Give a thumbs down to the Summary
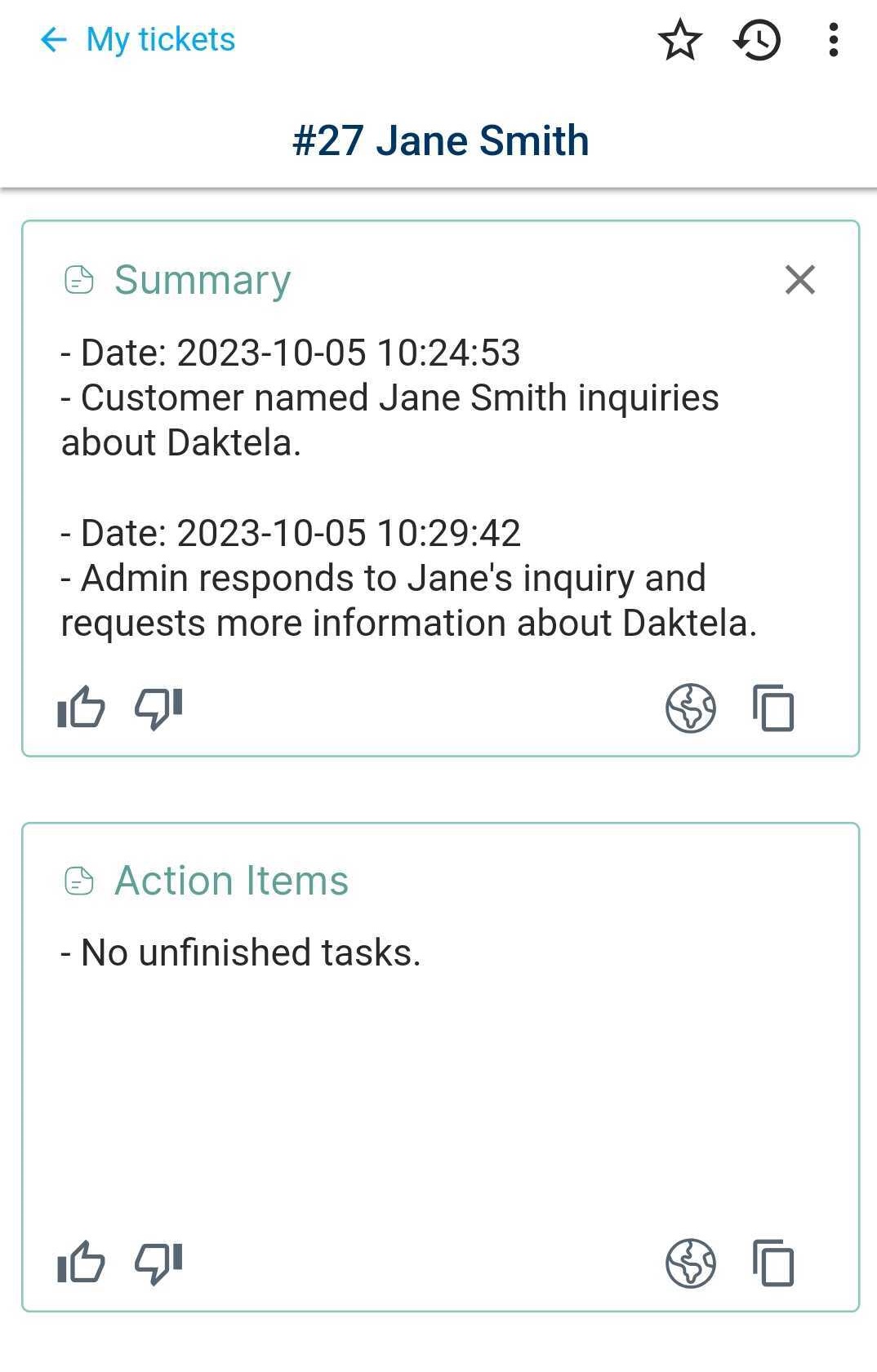The width and height of the screenshot is (877, 1372). pos(157,709)
